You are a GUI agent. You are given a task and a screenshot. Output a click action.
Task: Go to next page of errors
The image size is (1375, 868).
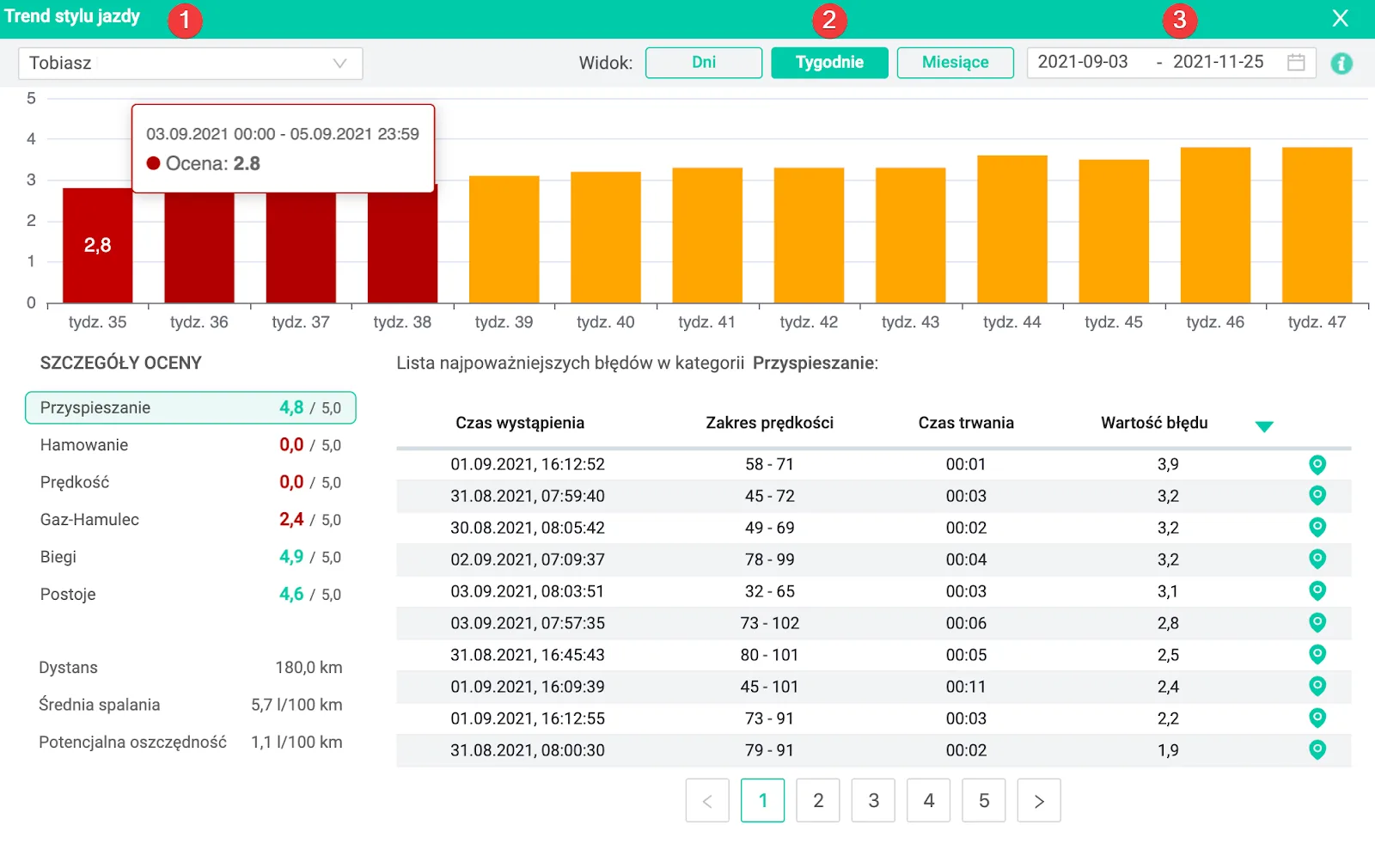(x=1039, y=800)
